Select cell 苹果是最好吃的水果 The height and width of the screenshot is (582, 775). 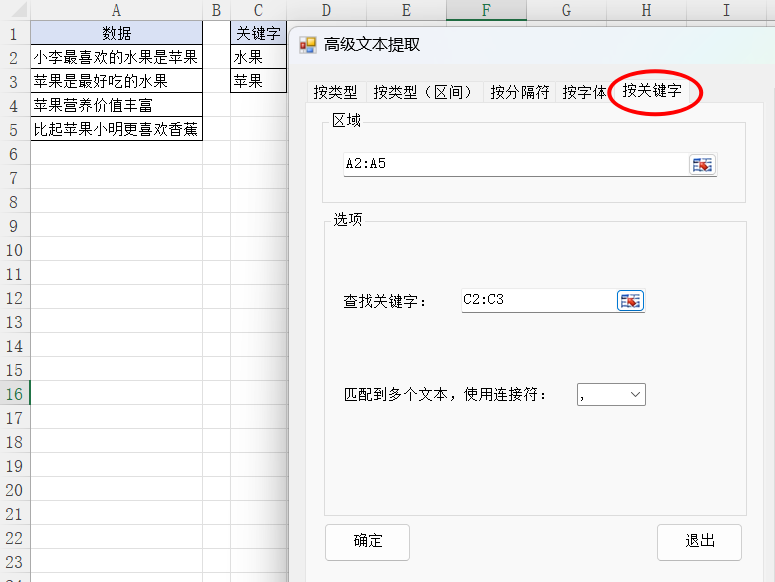(117, 81)
